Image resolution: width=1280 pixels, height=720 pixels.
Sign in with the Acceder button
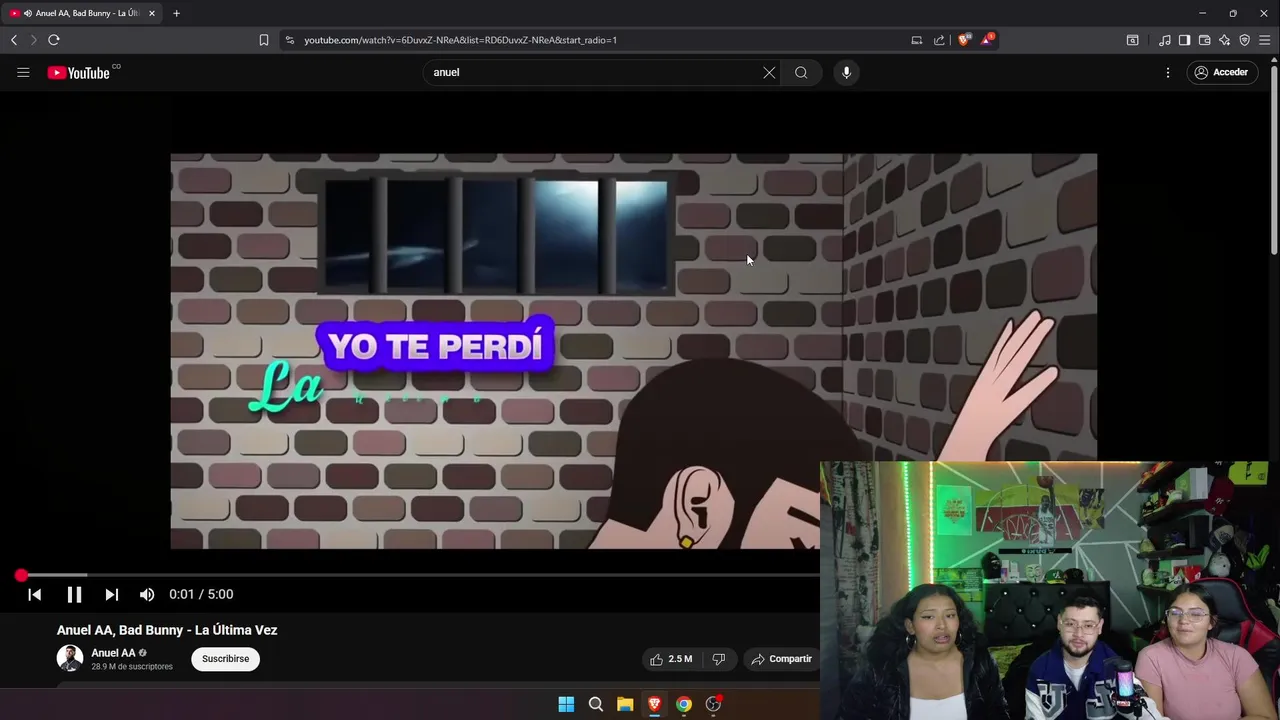(1222, 72)
